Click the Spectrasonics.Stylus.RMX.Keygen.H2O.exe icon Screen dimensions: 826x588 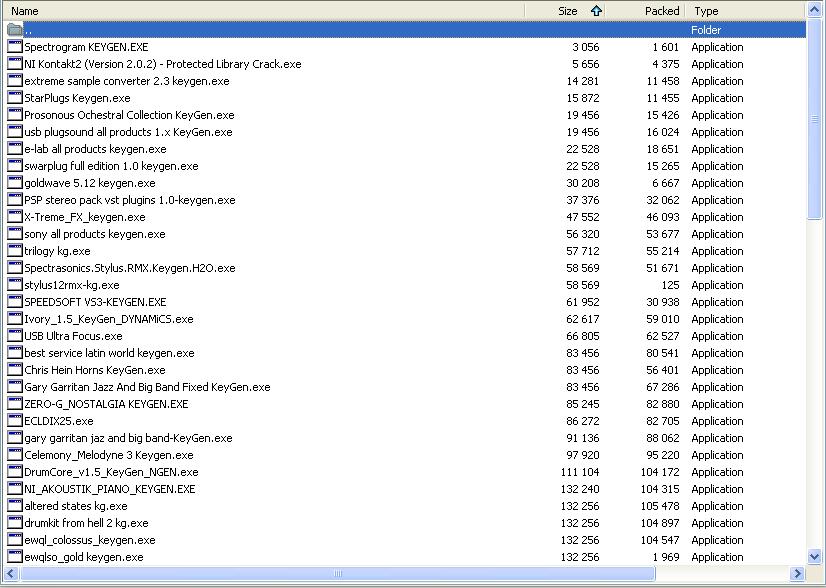[x=15, y=268]
